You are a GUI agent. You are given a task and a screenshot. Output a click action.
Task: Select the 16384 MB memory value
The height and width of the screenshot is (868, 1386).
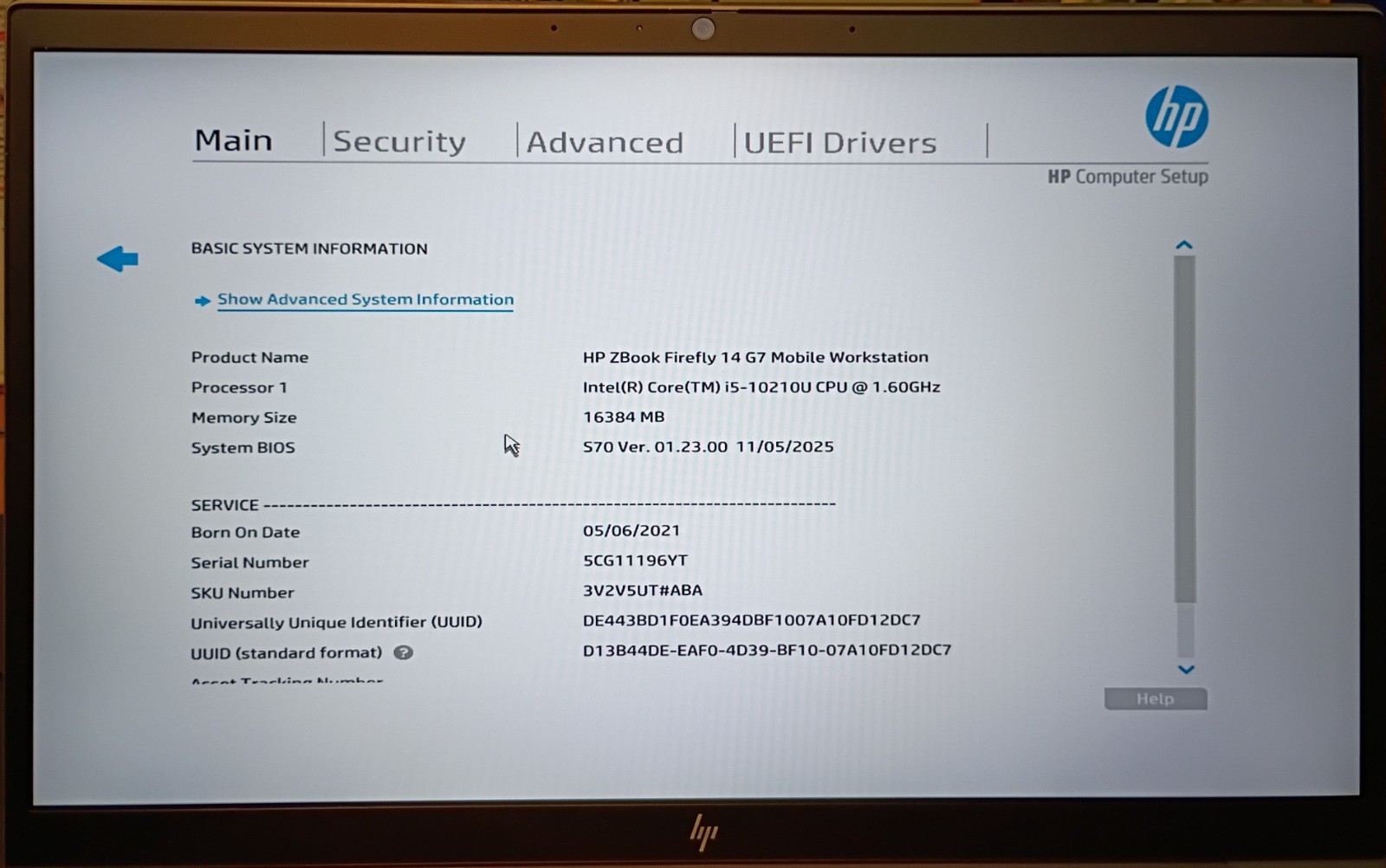pyautogui.click(x=624, y=417)
